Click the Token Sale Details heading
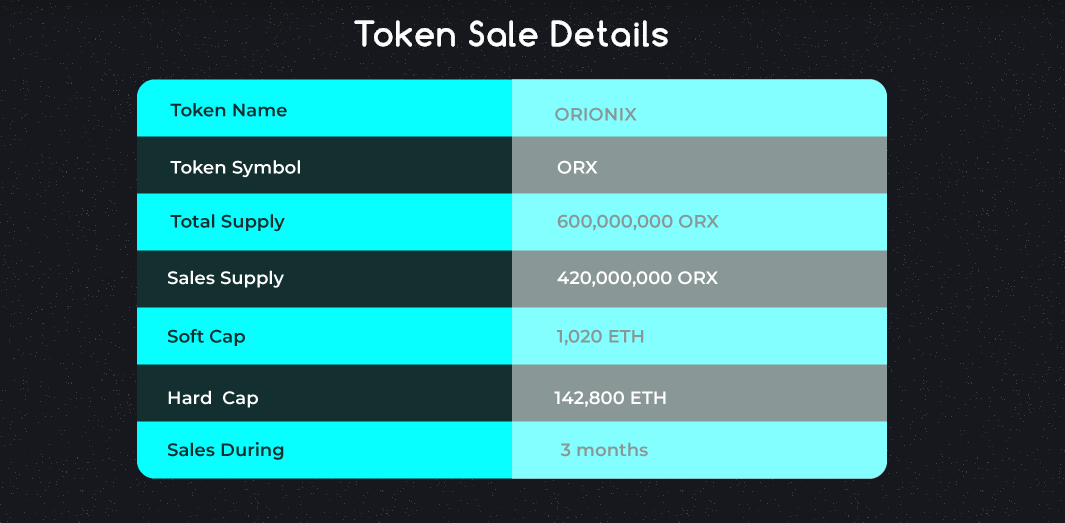The width and height of the screenshot is (1065, 523). [x=511, y=35]
